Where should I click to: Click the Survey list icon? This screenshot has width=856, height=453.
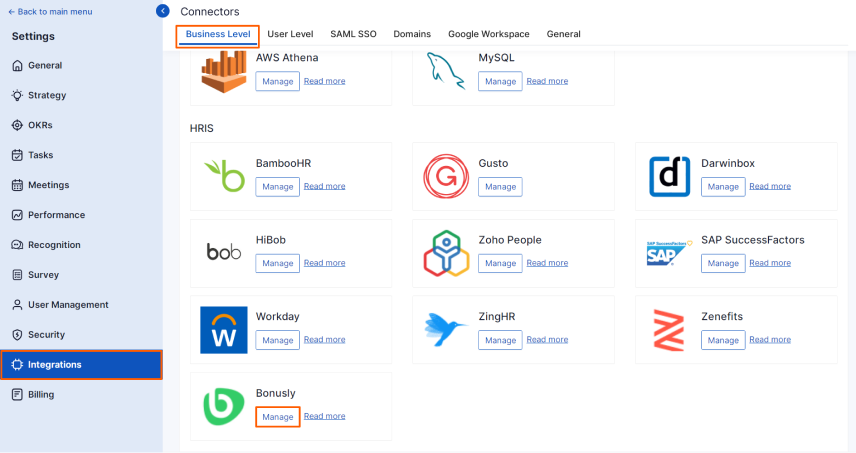pos(17,275)
